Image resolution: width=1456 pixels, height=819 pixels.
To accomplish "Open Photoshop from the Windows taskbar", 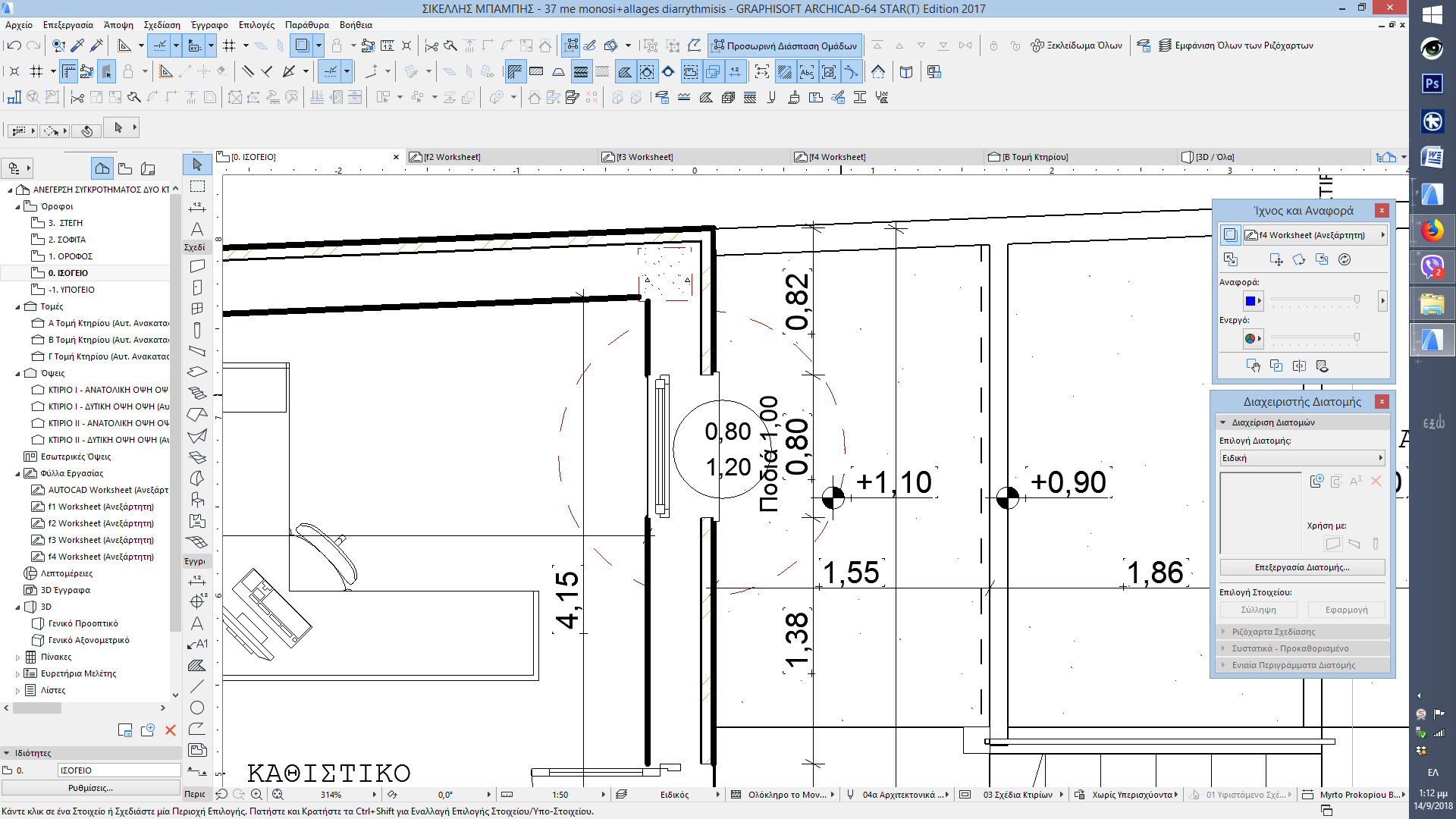I will 1432,83.
